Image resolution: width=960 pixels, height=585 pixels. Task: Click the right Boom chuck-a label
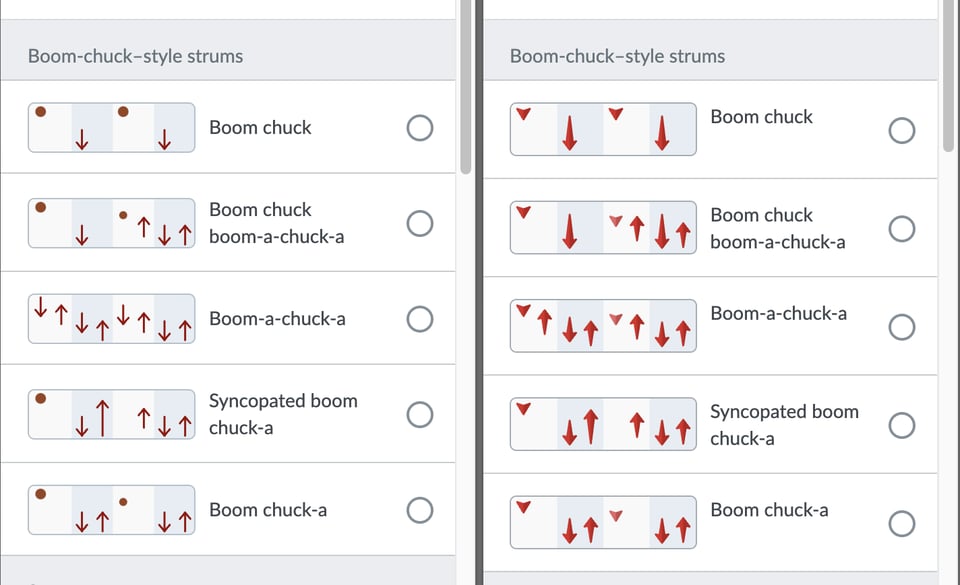point(769,510)
